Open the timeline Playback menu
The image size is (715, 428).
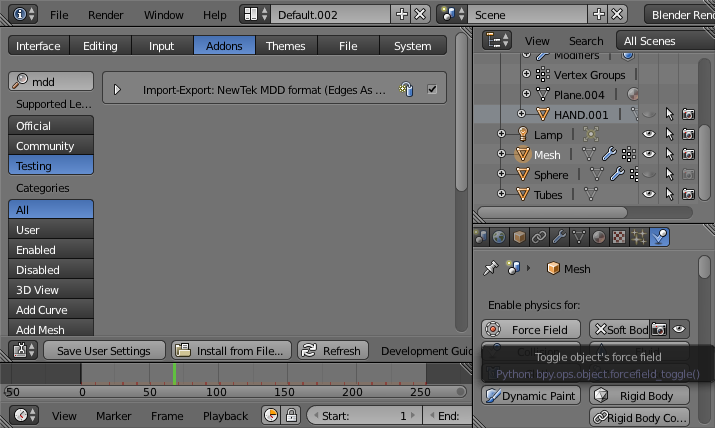pyautogui.click(x=225, y=416)
